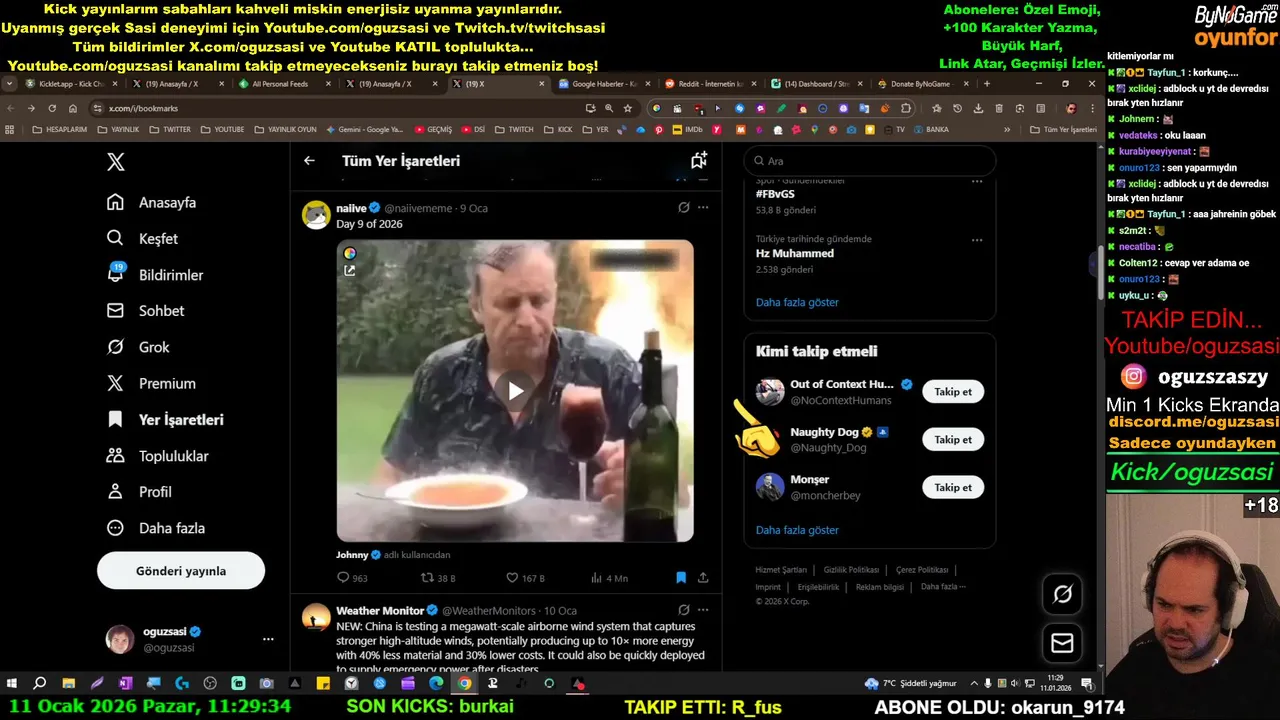Show more follow suggestions with Daha fazla göster
Viewport: 1280px width, 720px height.
coord(797,530)
